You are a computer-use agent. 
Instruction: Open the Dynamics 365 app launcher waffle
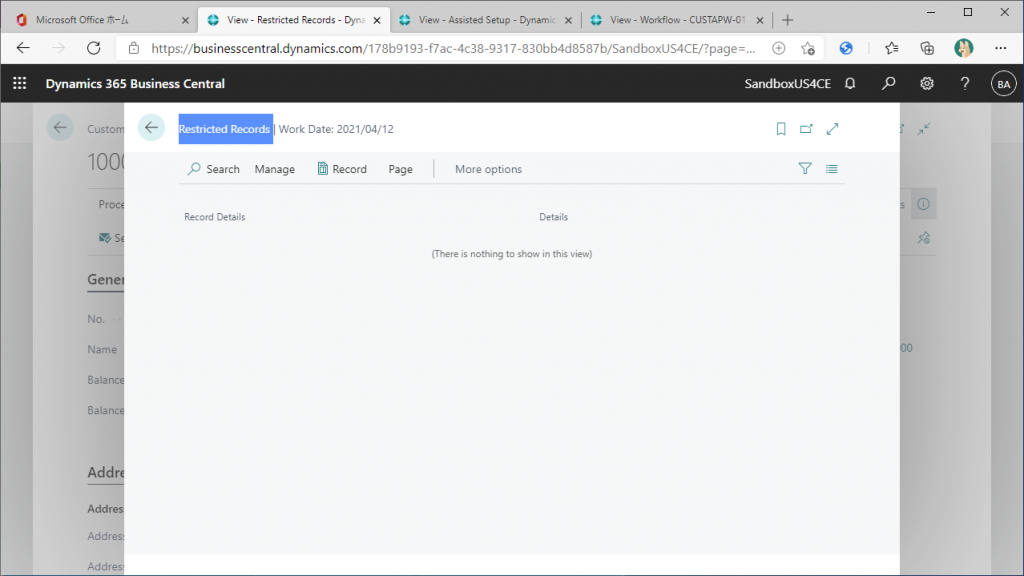(20, 84)
